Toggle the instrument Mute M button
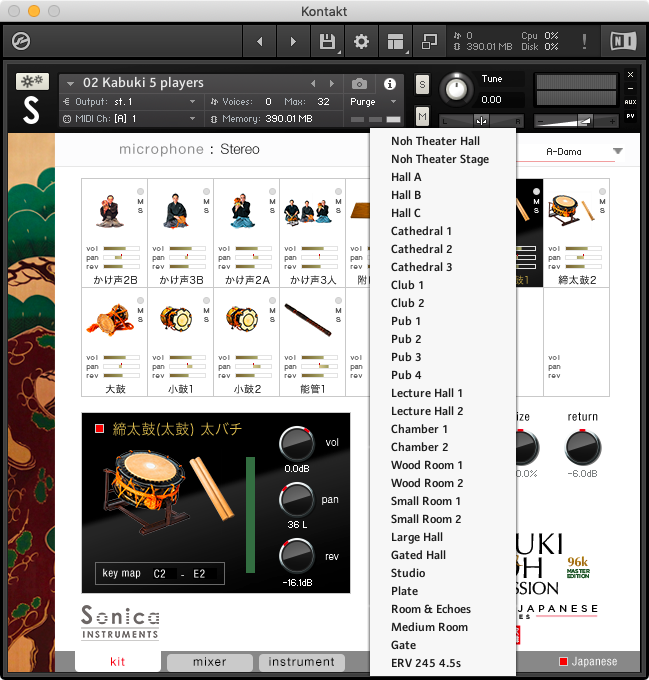This screenshot has width=649, height=680. coord(422,116)
